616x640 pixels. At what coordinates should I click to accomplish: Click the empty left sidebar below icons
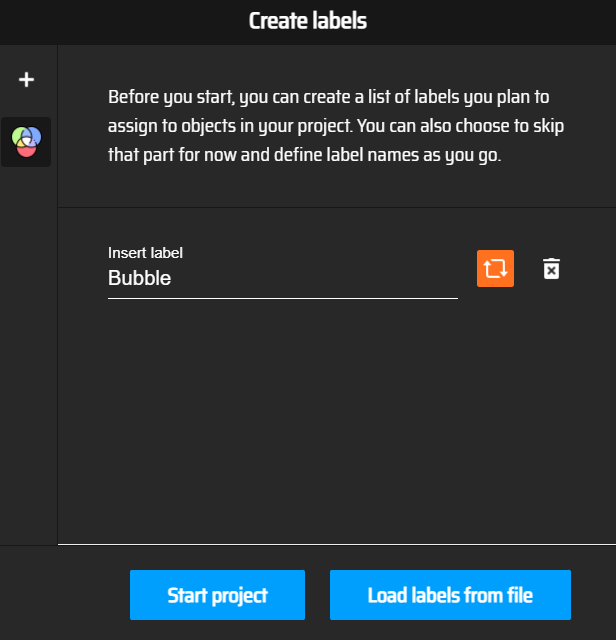coord(29,355)
